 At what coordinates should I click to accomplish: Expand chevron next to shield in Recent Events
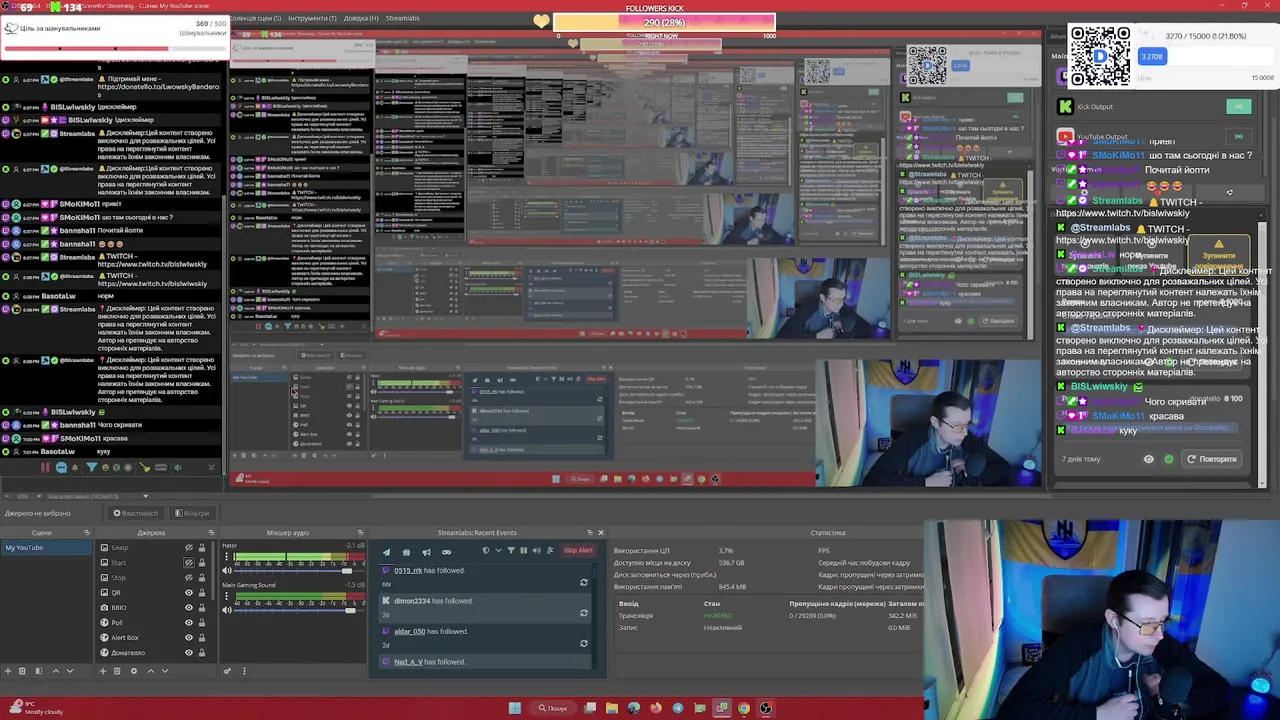[498, 550]
